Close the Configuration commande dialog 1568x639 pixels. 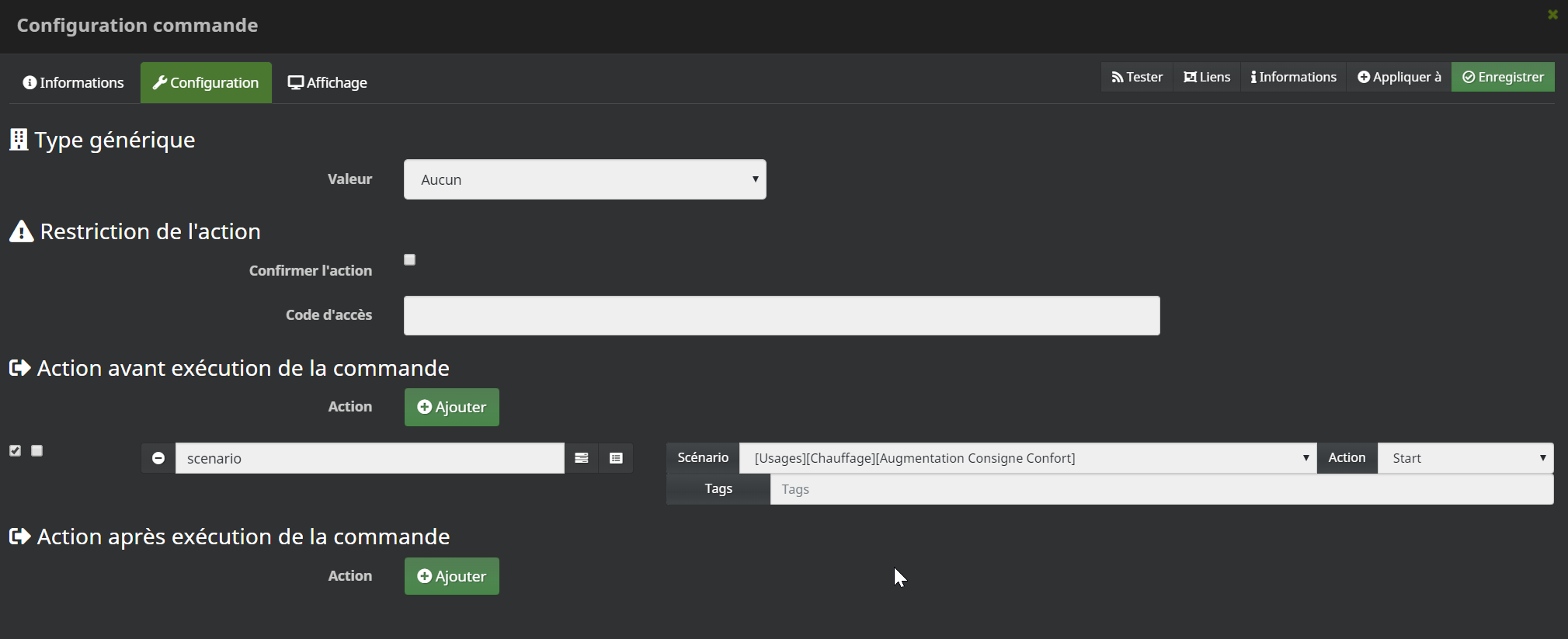1552,15
